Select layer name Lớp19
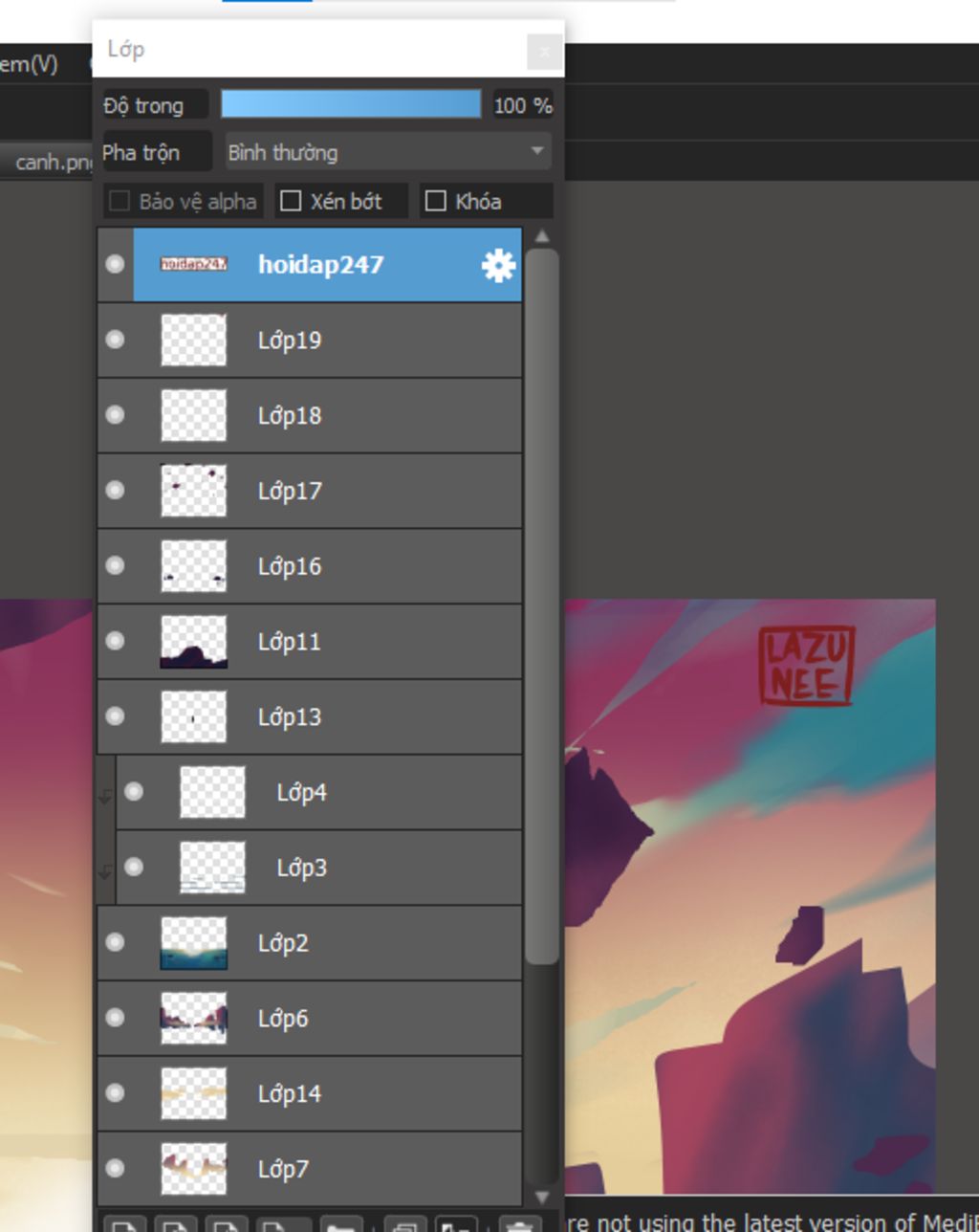The width and height of the screenshot is (979, 1232). (290, 341)
